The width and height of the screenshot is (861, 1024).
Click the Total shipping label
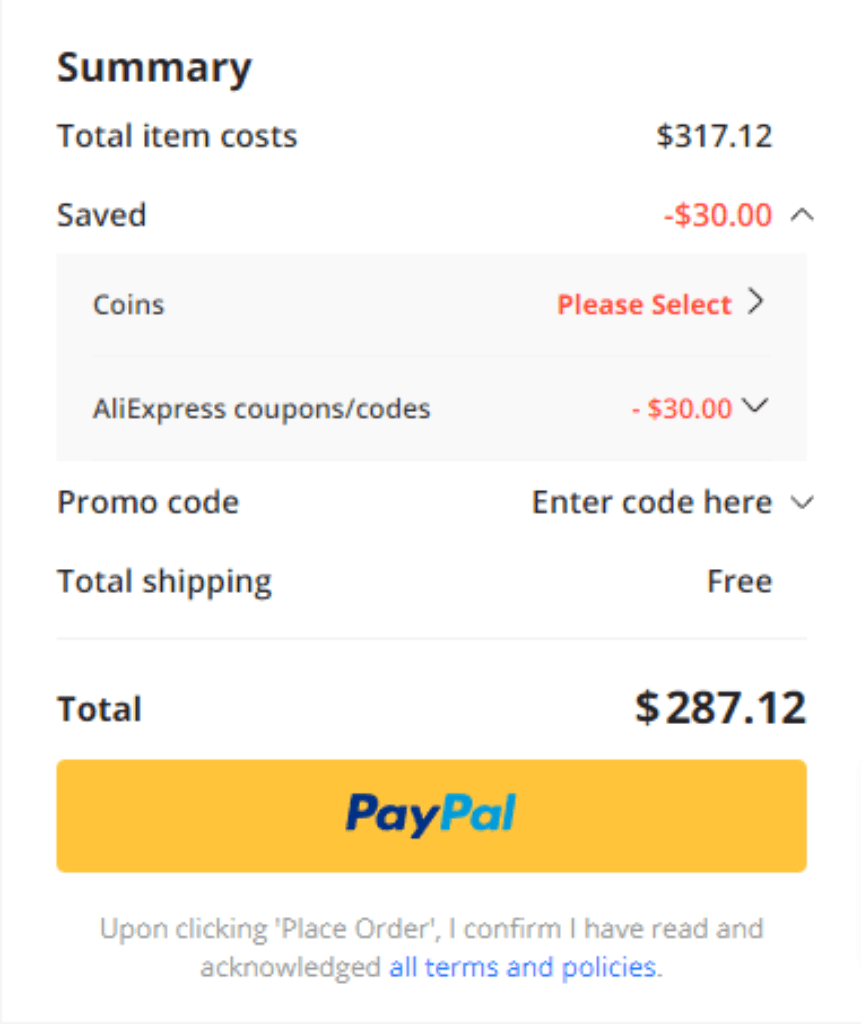[x=165, y=582]
